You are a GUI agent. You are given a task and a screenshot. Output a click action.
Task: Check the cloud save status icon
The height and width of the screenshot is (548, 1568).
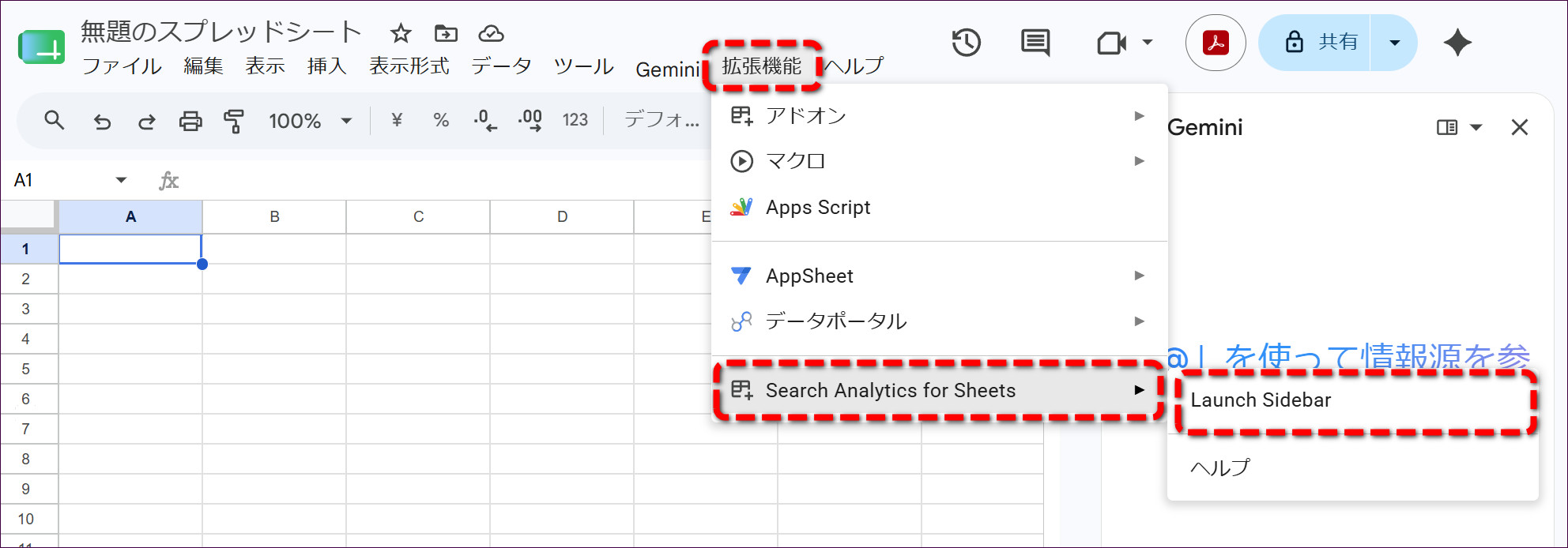click(x=491, y=33)
